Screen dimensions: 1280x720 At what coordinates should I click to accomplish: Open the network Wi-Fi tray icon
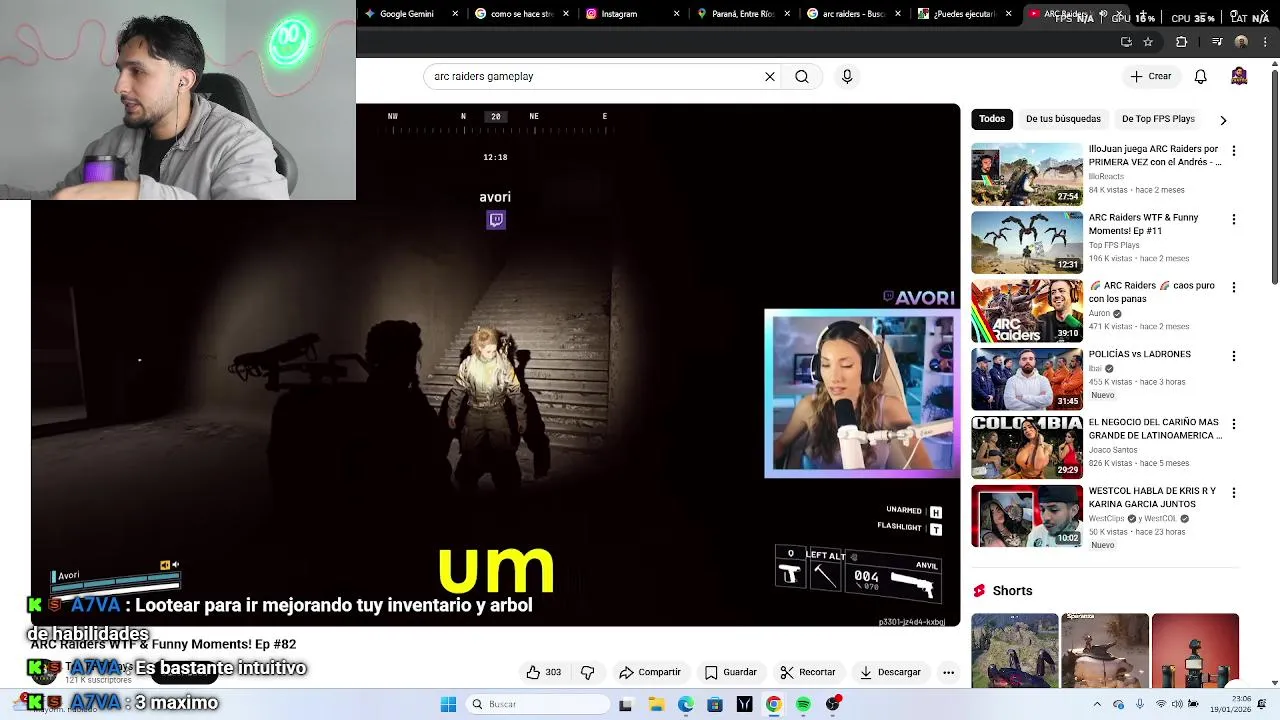pyautogui.click(x=1161, y=704)
